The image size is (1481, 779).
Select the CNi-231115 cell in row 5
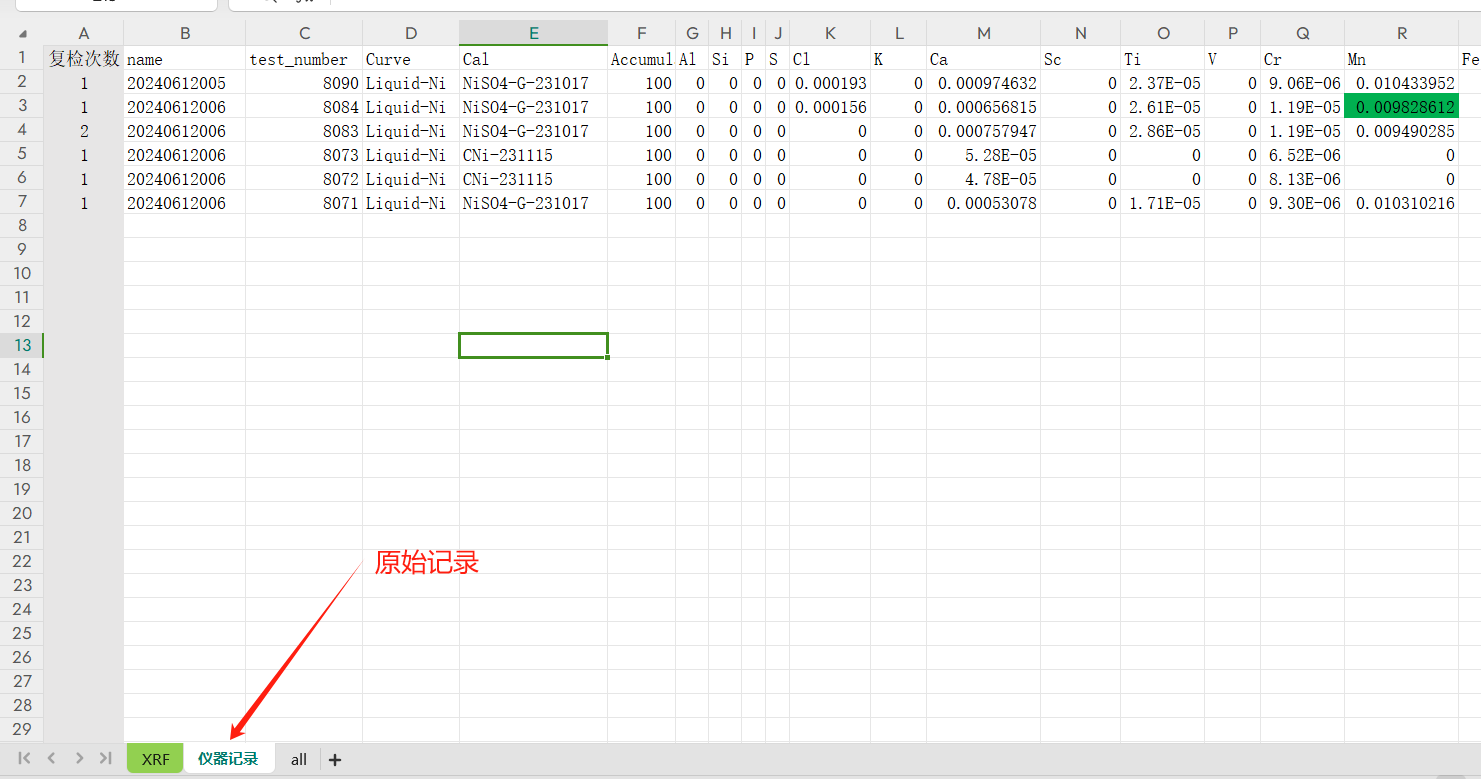tap(533, 155)
